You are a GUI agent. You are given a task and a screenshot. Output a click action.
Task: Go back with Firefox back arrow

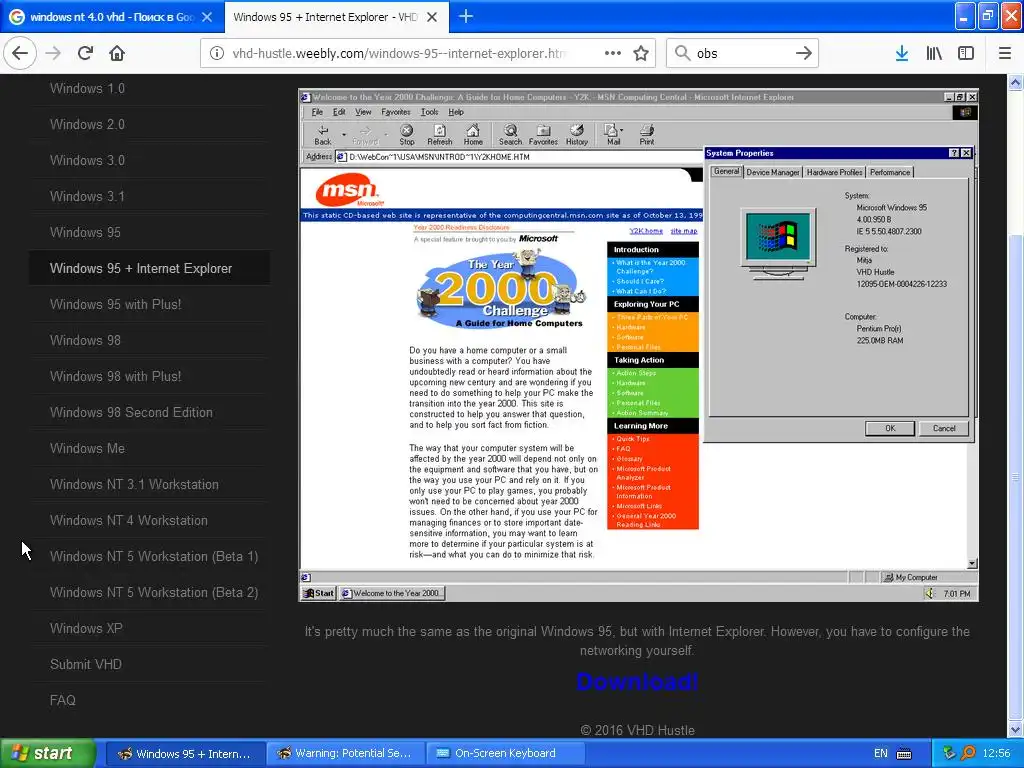[x=20, y=54]
